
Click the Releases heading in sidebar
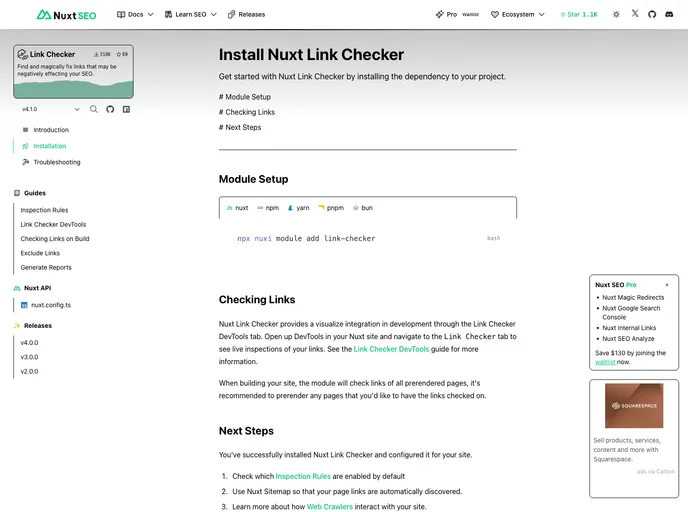pos(38,326)
